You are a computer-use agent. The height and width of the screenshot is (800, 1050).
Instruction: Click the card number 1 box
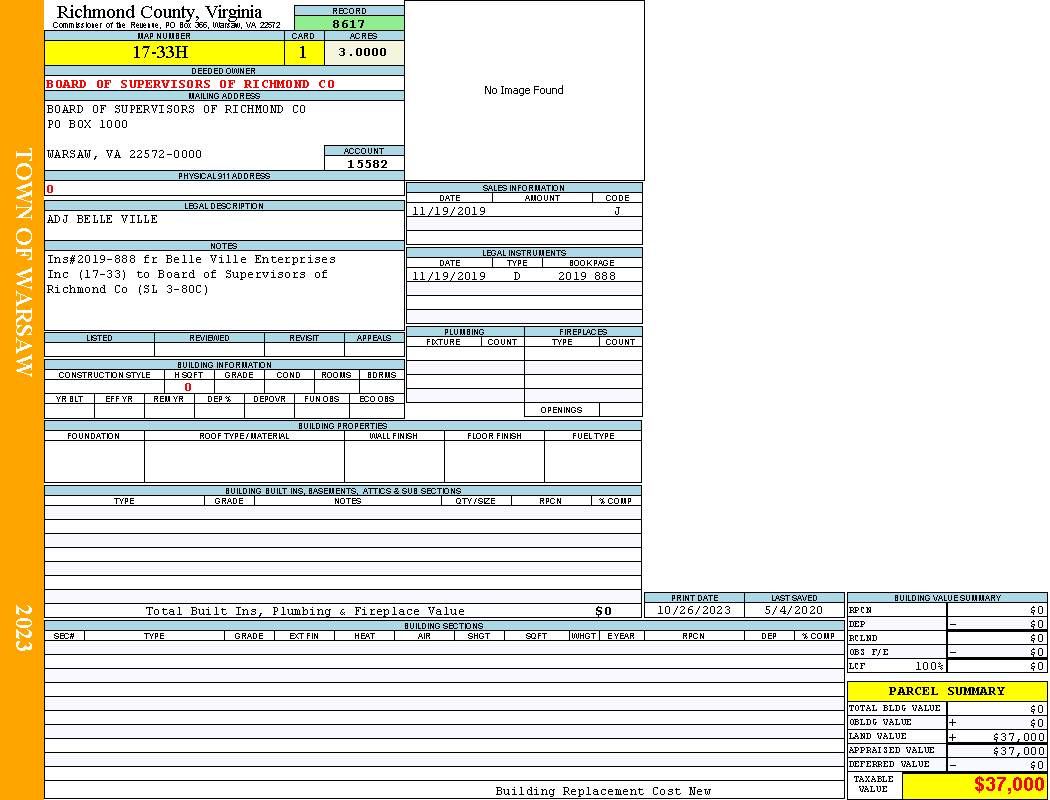(x=303, y=52)
